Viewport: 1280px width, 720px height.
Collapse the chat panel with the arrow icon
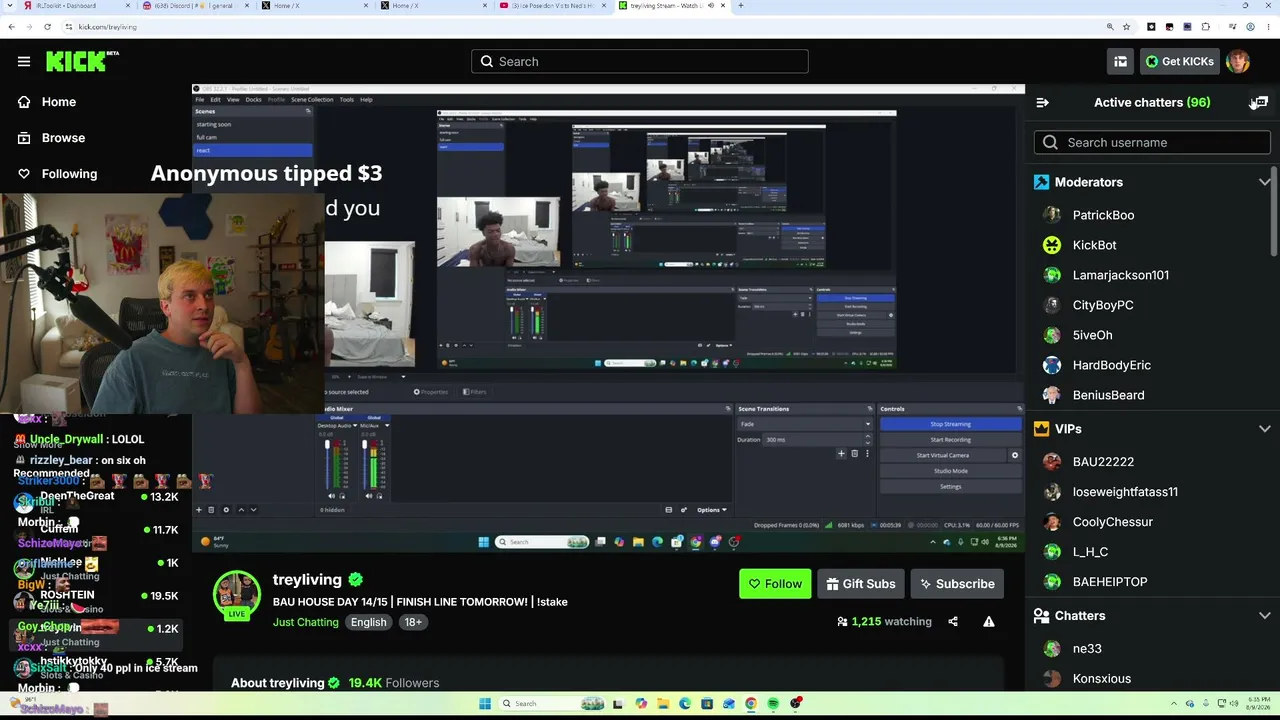click(x=1042, y=102)
